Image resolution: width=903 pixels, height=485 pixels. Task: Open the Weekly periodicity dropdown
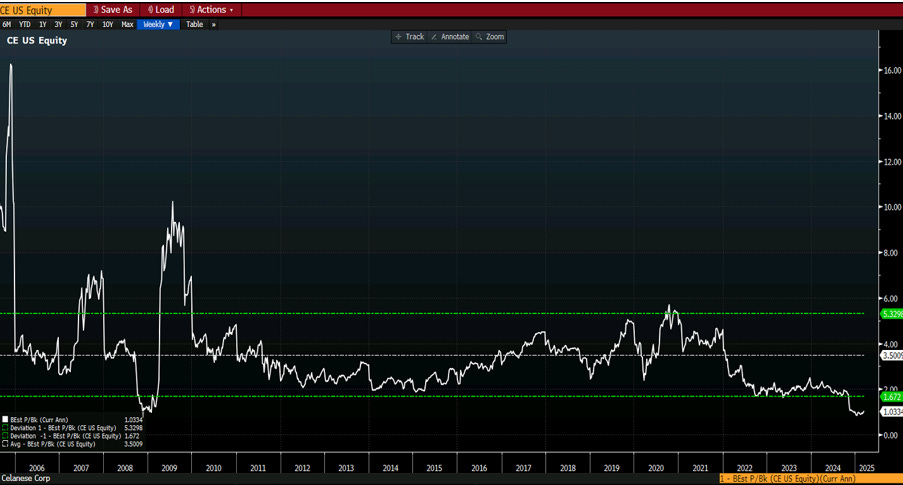click(x=158, y=24)
